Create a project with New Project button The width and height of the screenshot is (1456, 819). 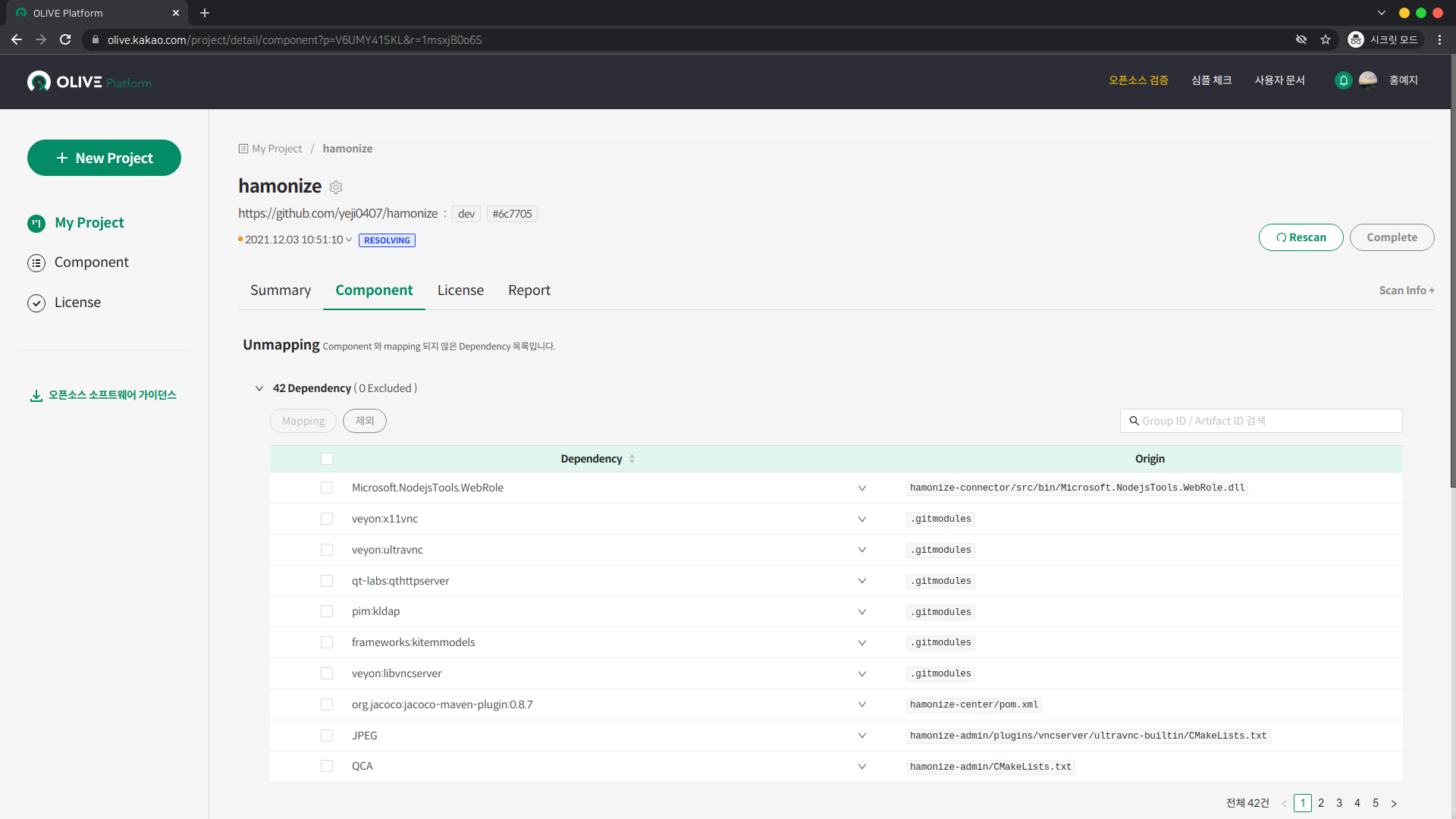pyautogui.click(x=104, y=158)
